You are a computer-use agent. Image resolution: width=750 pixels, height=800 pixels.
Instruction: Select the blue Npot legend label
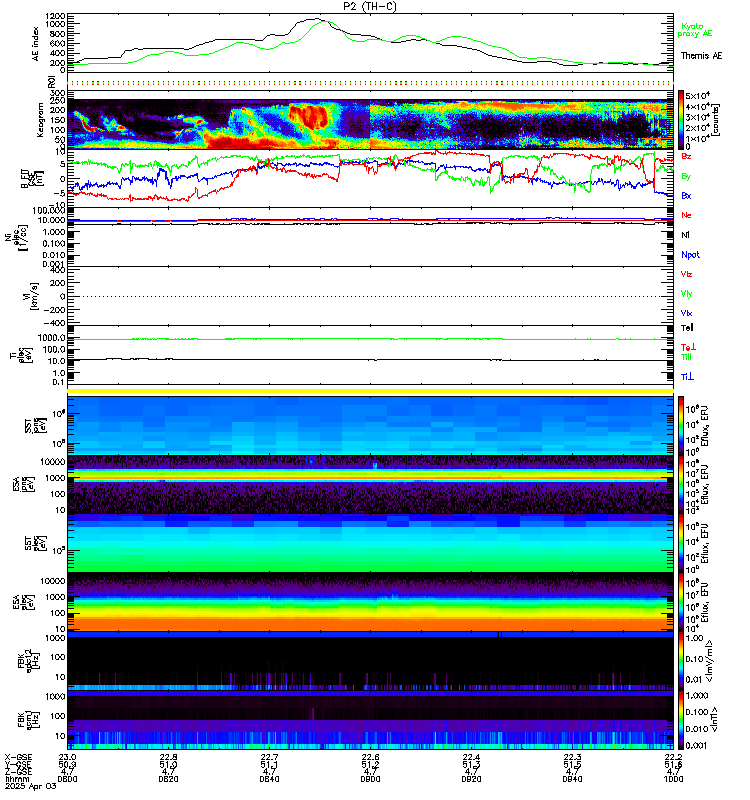tap(690, 255)
